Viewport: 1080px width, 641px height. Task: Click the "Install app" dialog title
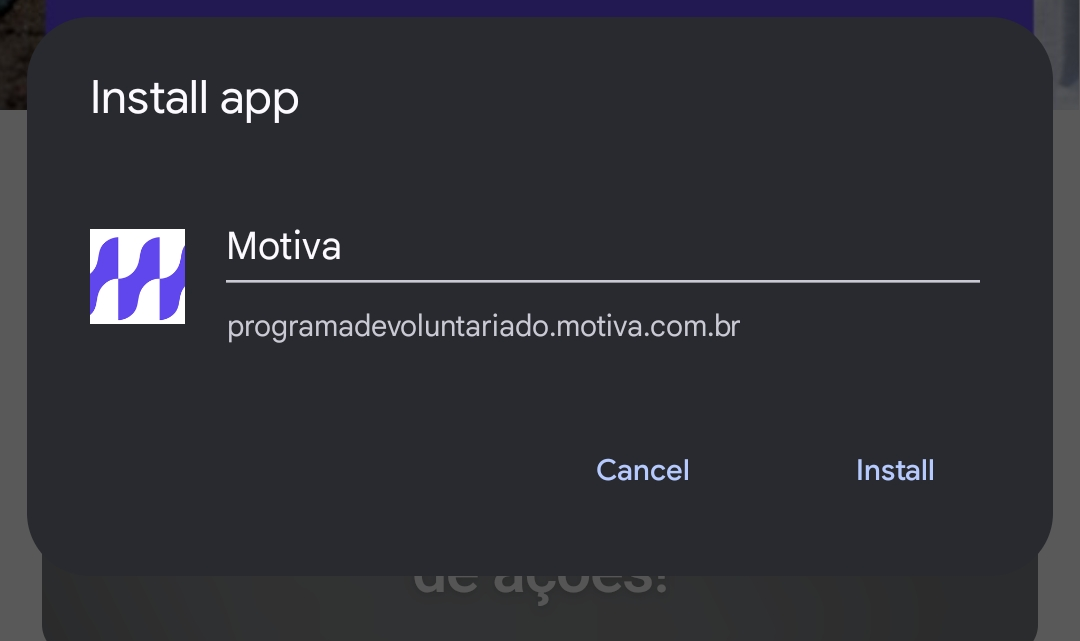click(x=195, y=98)
